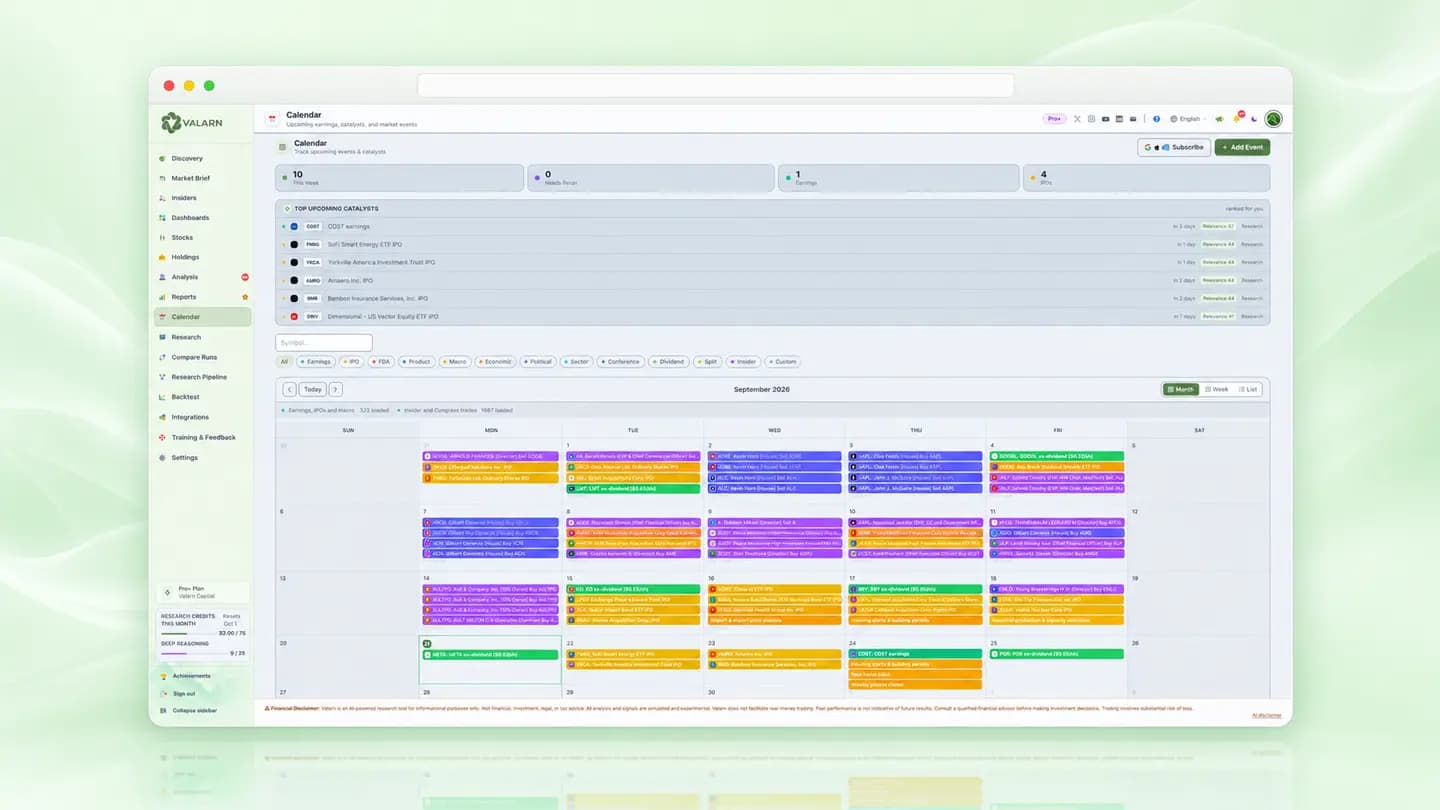Click the X social icon in header

coord(1077,119)
